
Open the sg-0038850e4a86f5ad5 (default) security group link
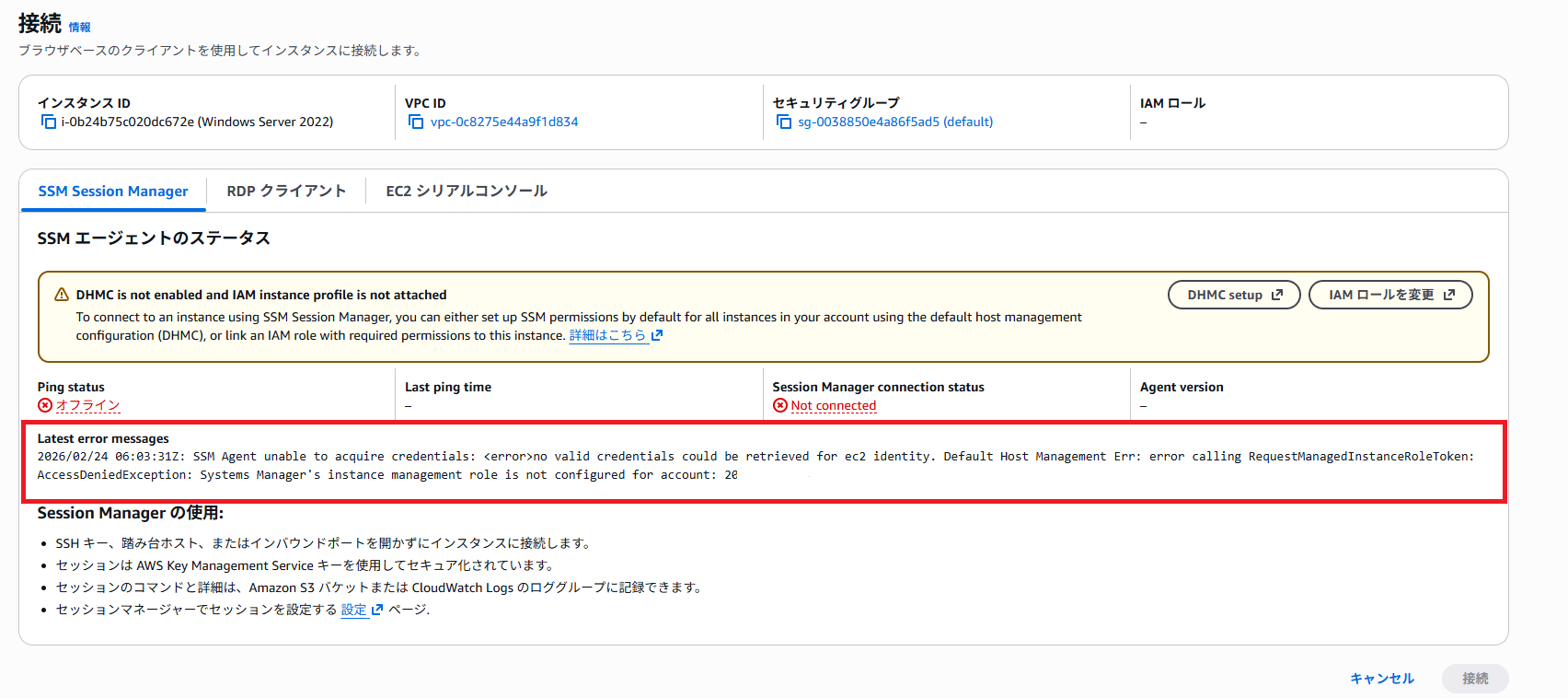[x=895, y=122]
